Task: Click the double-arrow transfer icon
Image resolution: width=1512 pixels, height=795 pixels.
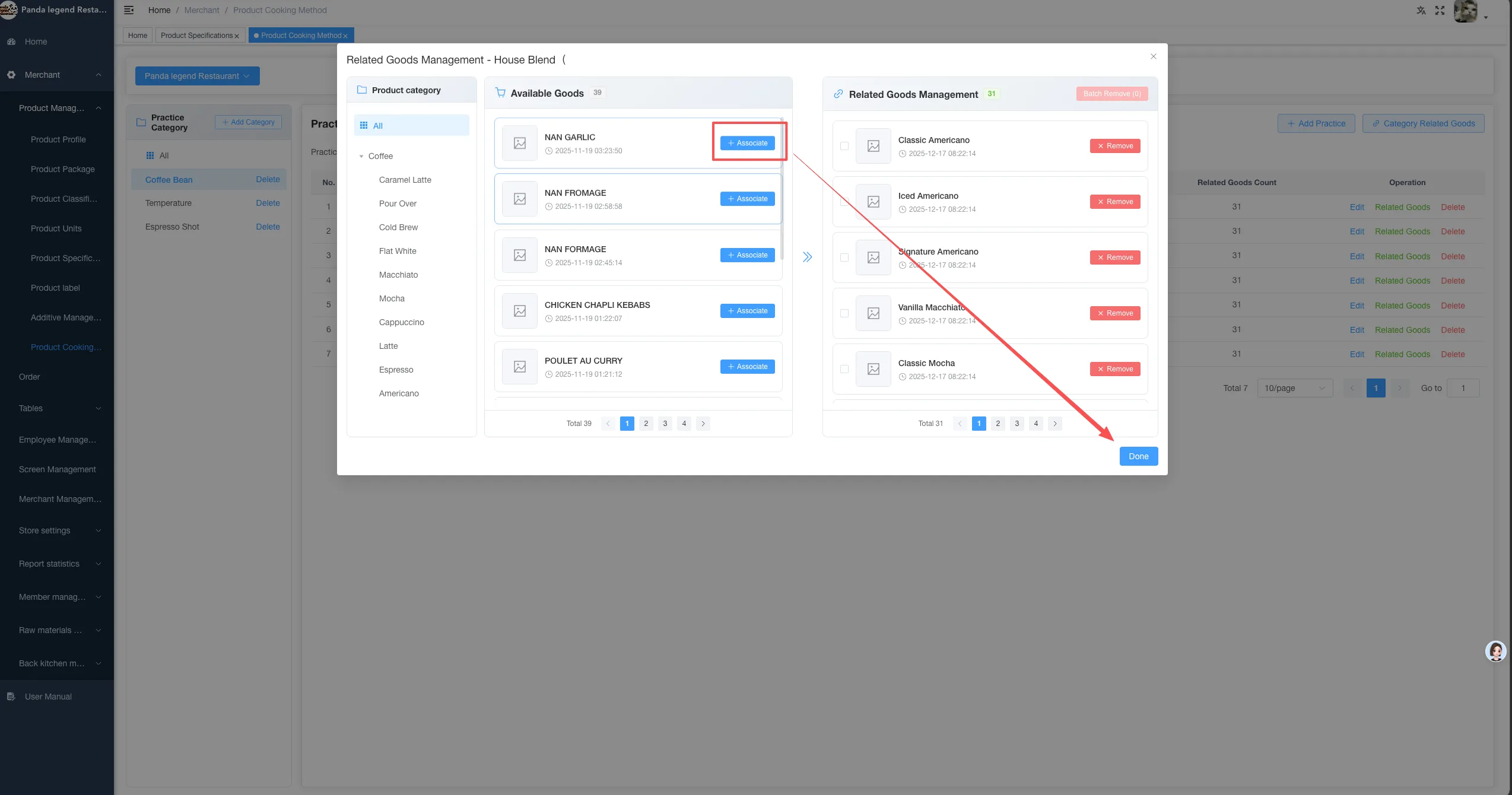Action: (x=807, y=257)
